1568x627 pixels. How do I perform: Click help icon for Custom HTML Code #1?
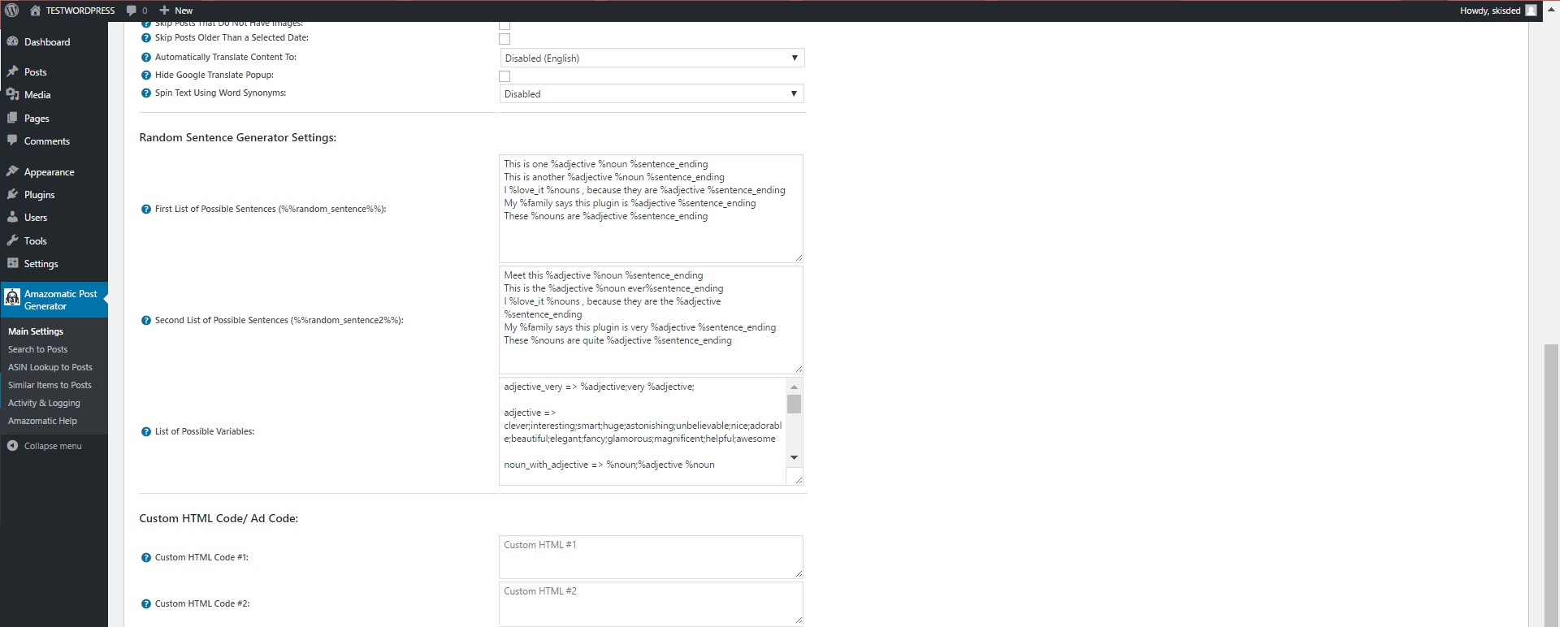(x=146, y=557)
